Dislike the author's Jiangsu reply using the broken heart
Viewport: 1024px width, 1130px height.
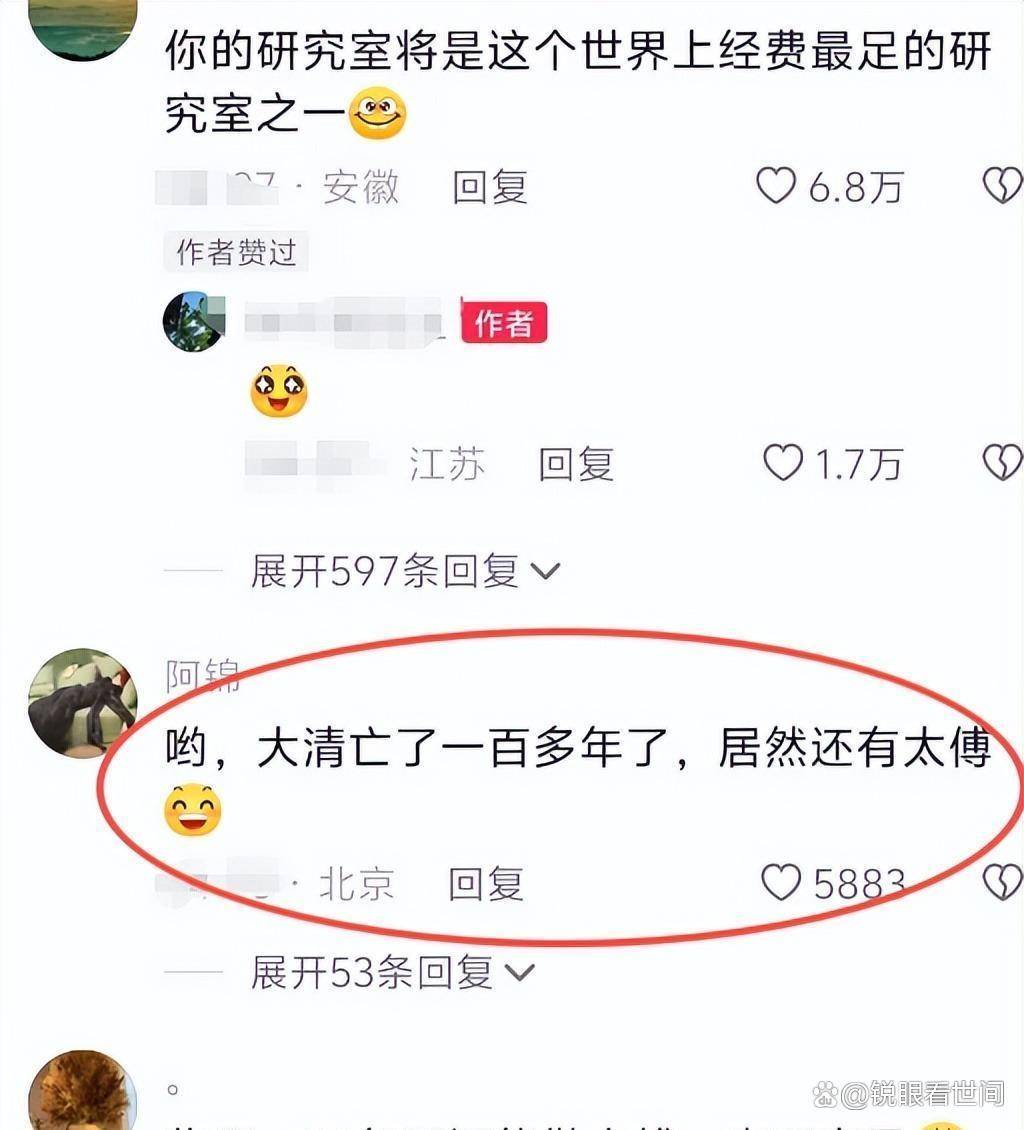click(x=1003, y=463)
